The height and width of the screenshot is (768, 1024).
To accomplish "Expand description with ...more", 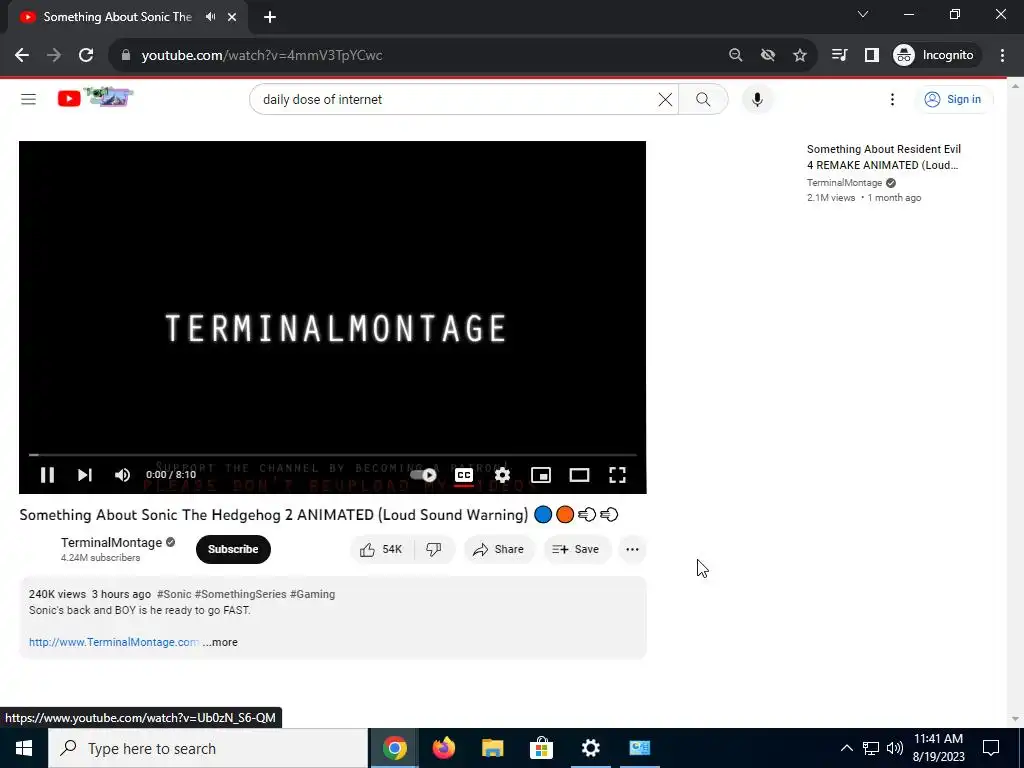I will (x=220, y=642).
